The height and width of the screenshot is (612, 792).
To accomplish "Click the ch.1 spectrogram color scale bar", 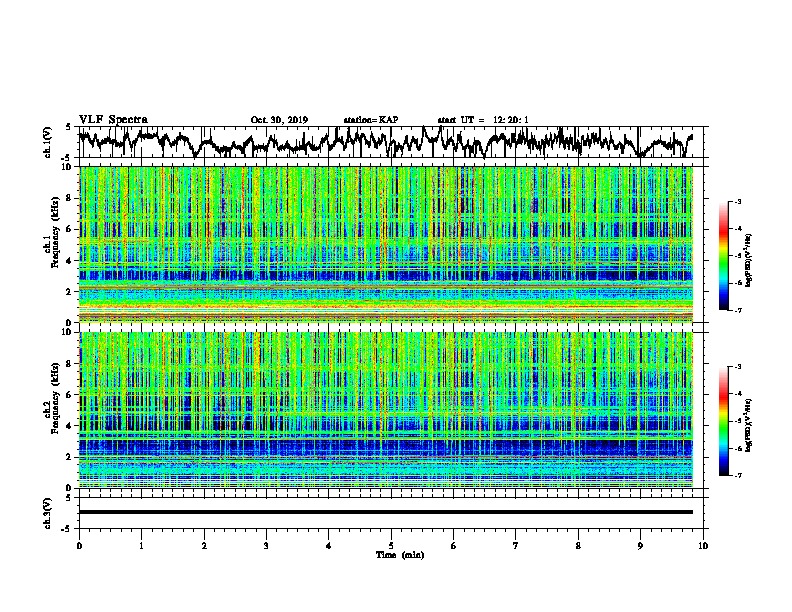I will [x=723, y=256].
